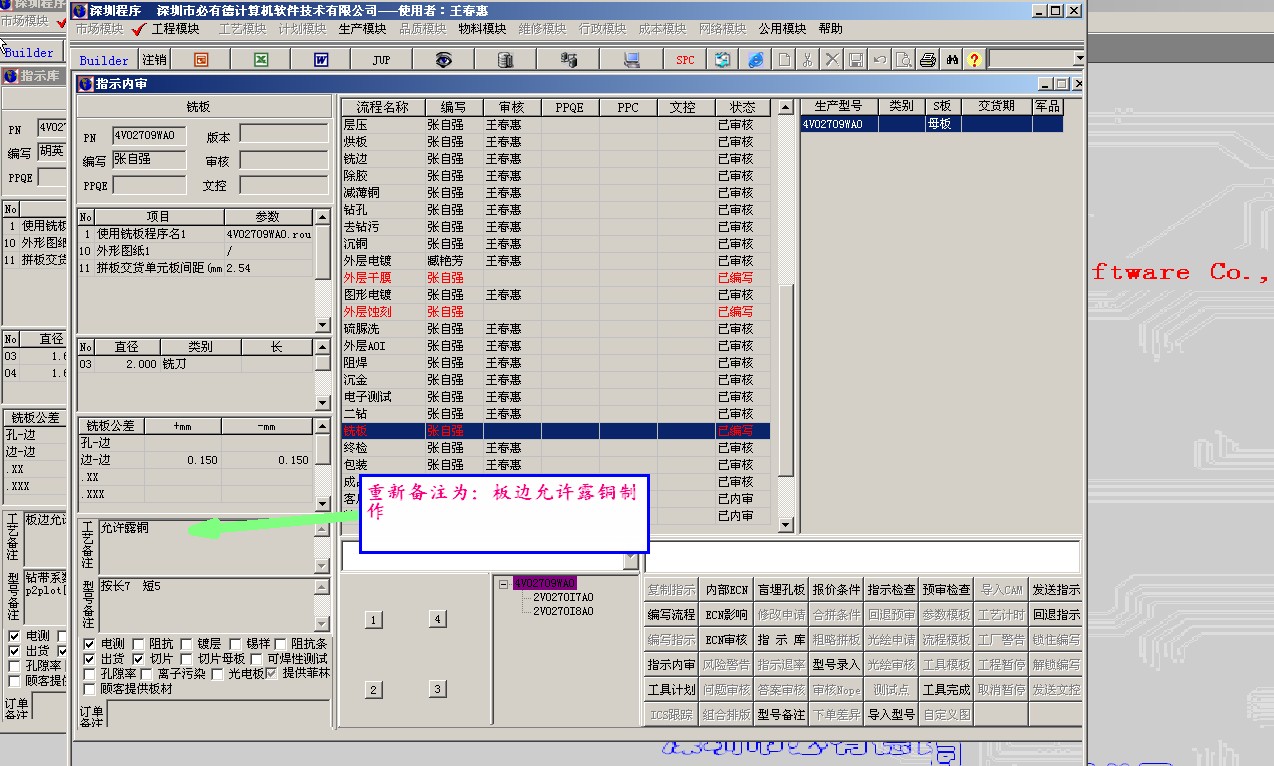Click the 注销 logout toolbar button
The width and height of the screenshot is (1274, 766).
pos(154,60)
